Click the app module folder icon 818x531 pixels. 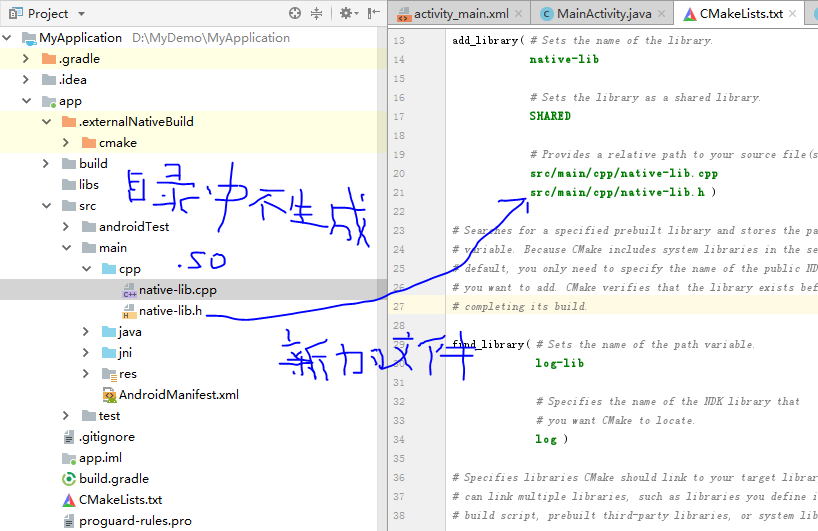point(49,101)
